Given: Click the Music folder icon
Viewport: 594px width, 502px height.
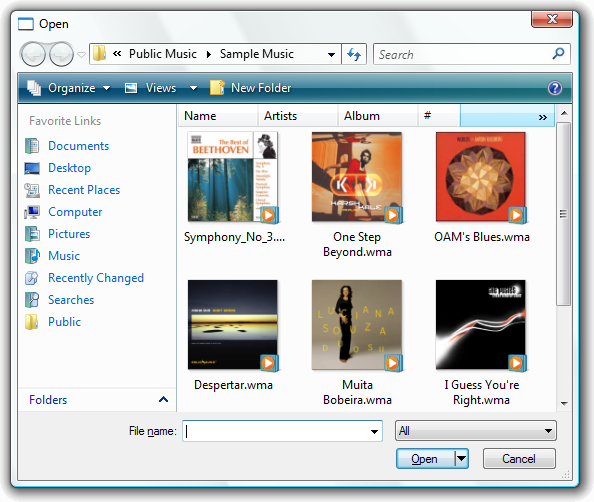Looking at the screenshot, I should click(32, 256).
